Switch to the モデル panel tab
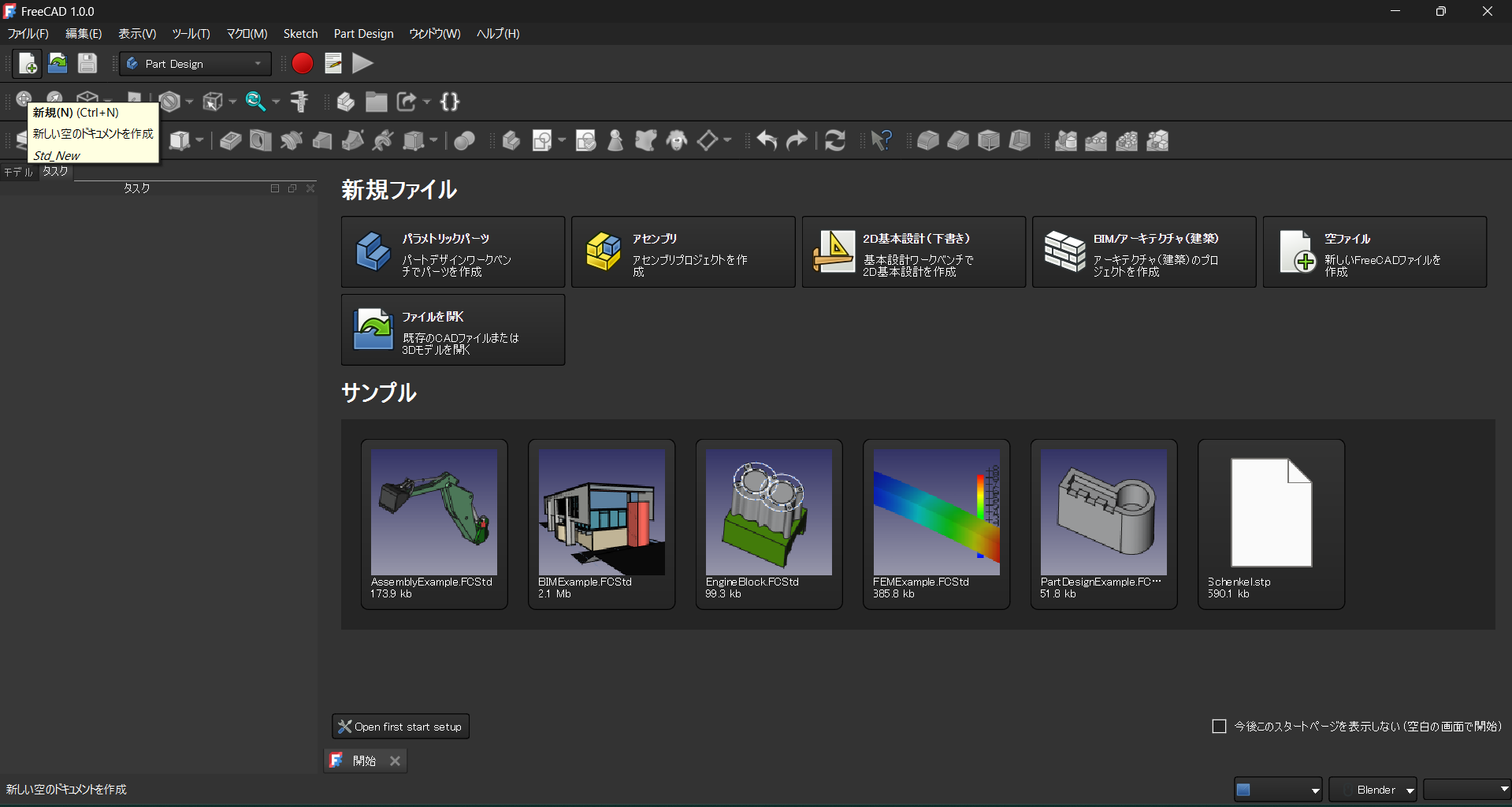 19,172
